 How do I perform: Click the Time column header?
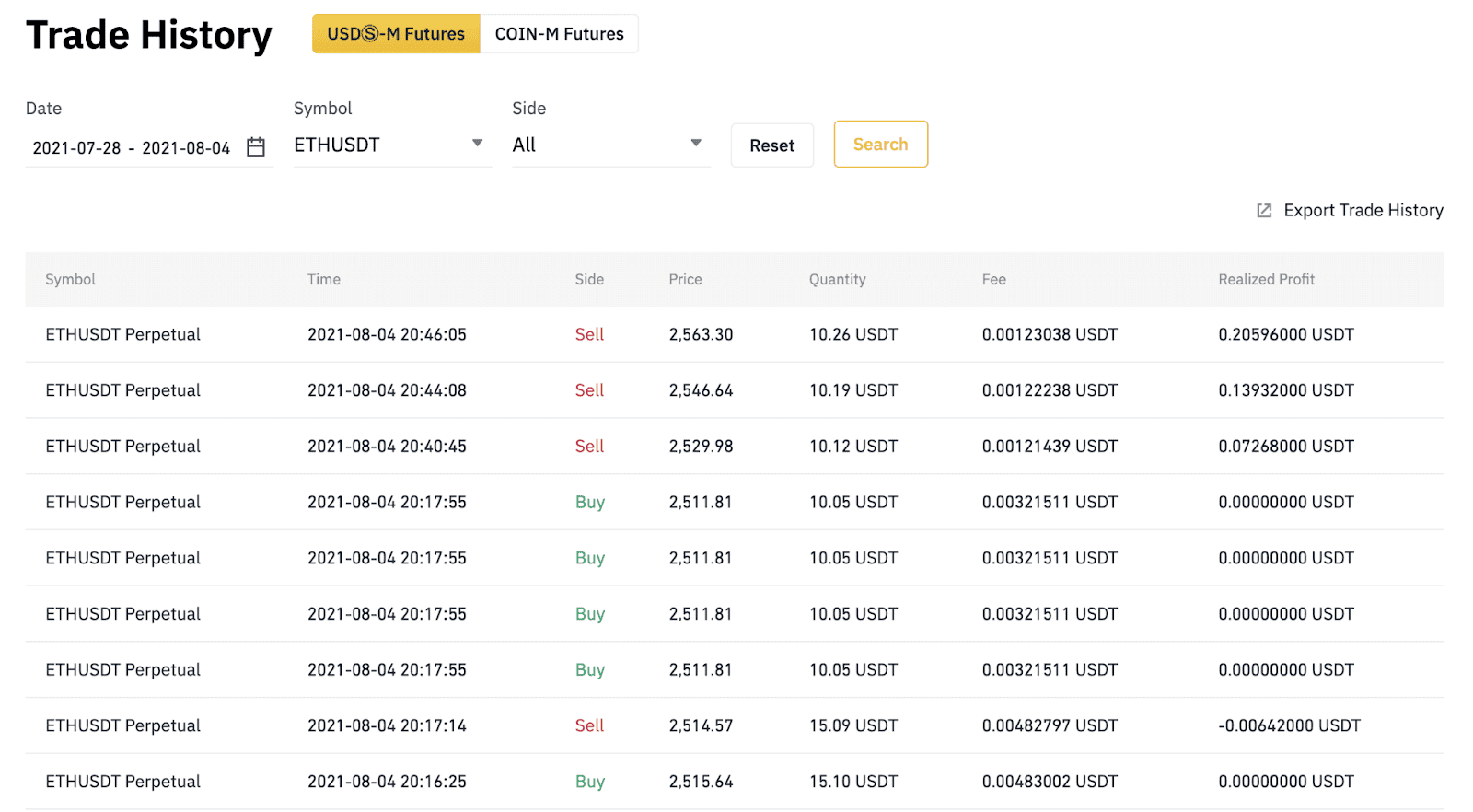click(324, 279)
